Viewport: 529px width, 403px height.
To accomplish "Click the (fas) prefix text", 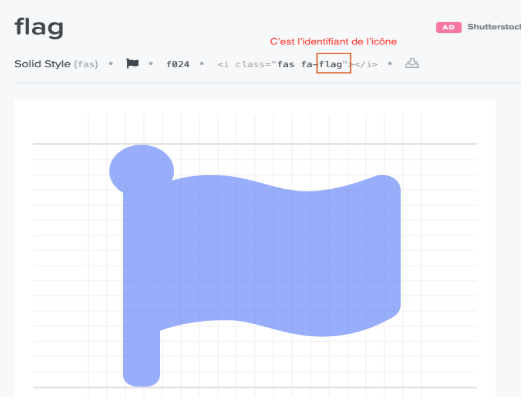I will click(87, 65).
